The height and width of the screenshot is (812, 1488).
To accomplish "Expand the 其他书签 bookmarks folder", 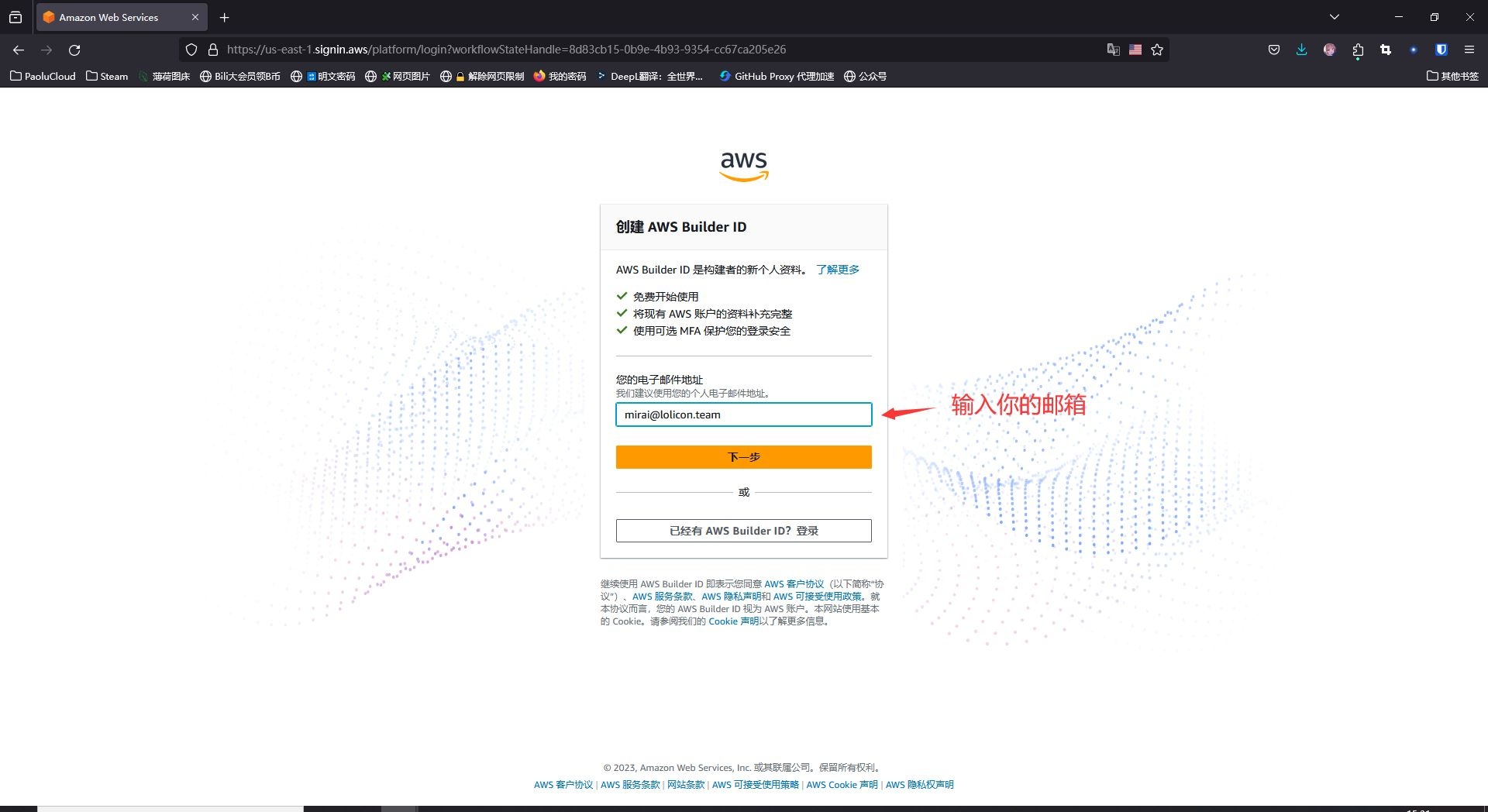I will (x=1453, y=76).
